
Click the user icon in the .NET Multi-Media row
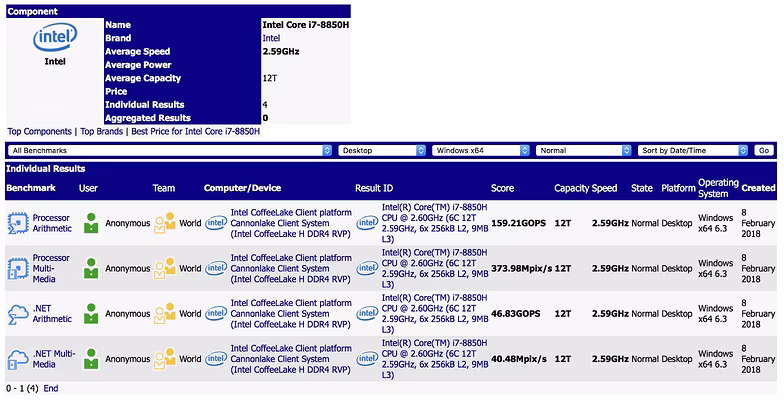[91, 359]
